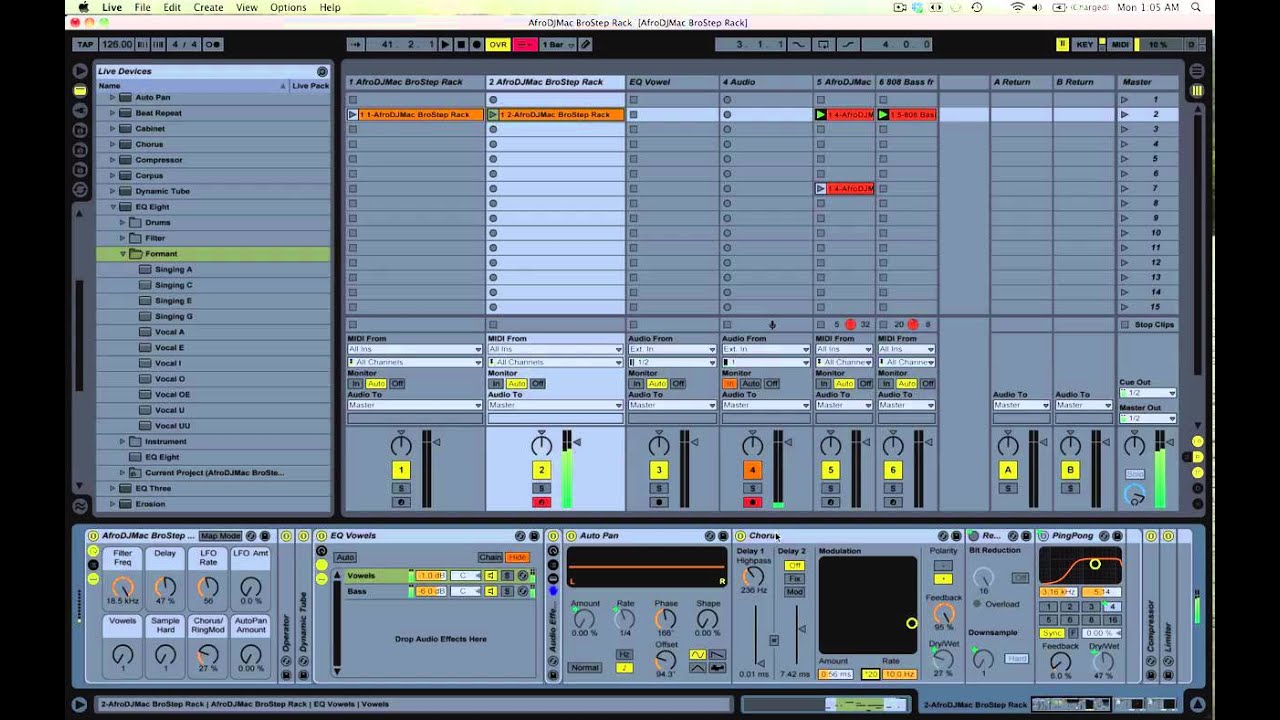Click the Hard button under Downsample
Screen dimensions: 1280x720
[x=1016, y=658]
